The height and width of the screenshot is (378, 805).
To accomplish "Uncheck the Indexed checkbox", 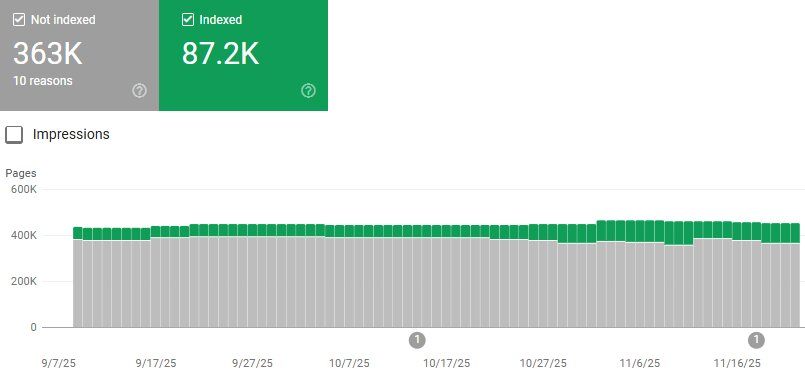I will (x=188, y=20).
